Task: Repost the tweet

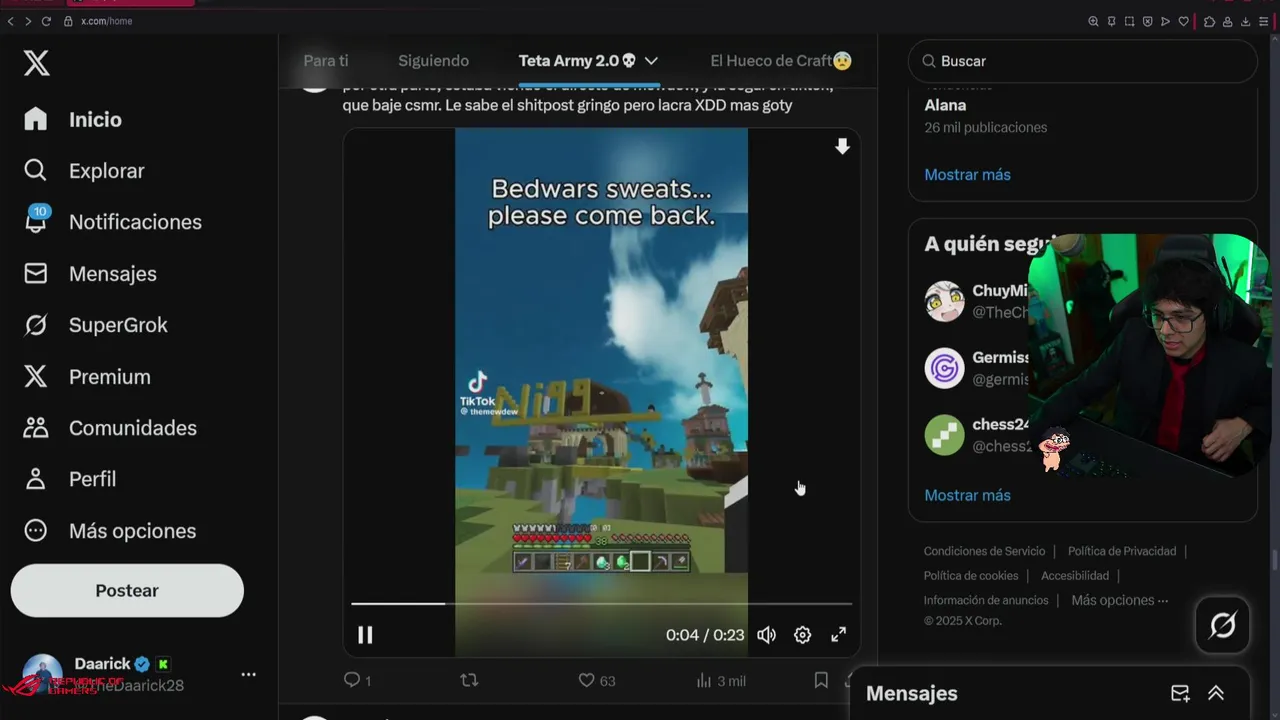Action: coord(469,680)
